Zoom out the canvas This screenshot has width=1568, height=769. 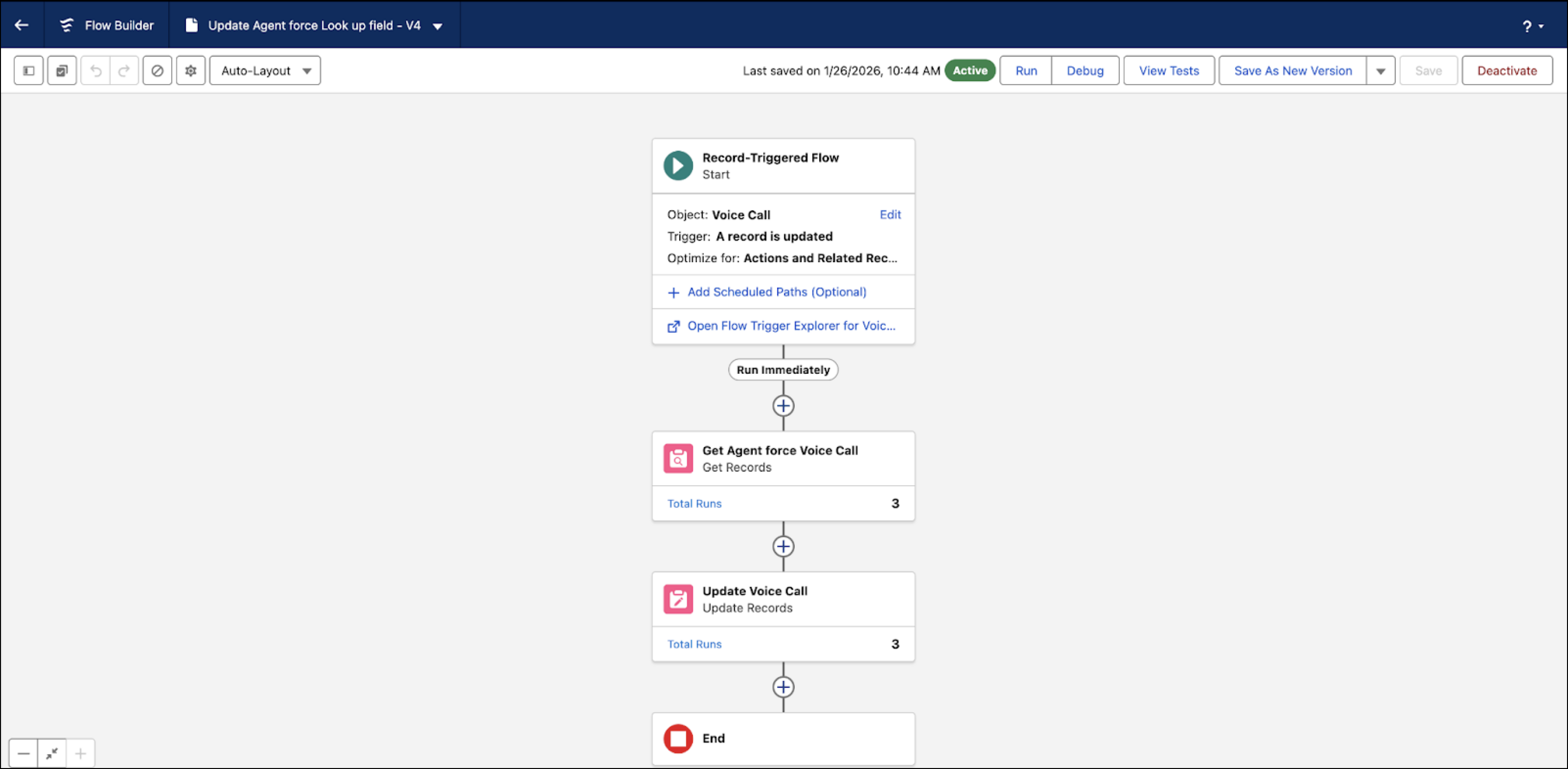tap(23, 754)
